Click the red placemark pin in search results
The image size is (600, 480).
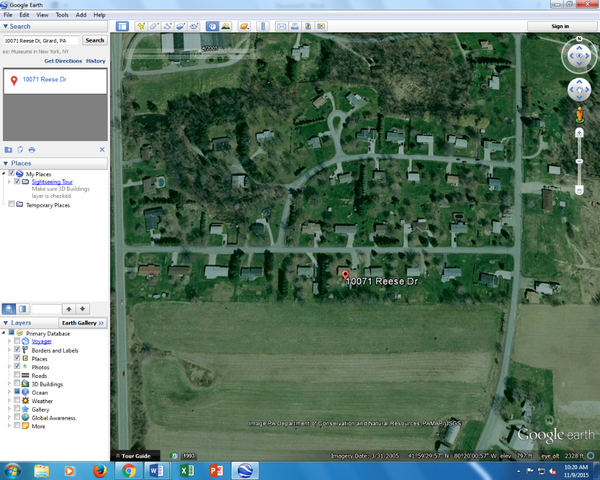click(14, 80)
